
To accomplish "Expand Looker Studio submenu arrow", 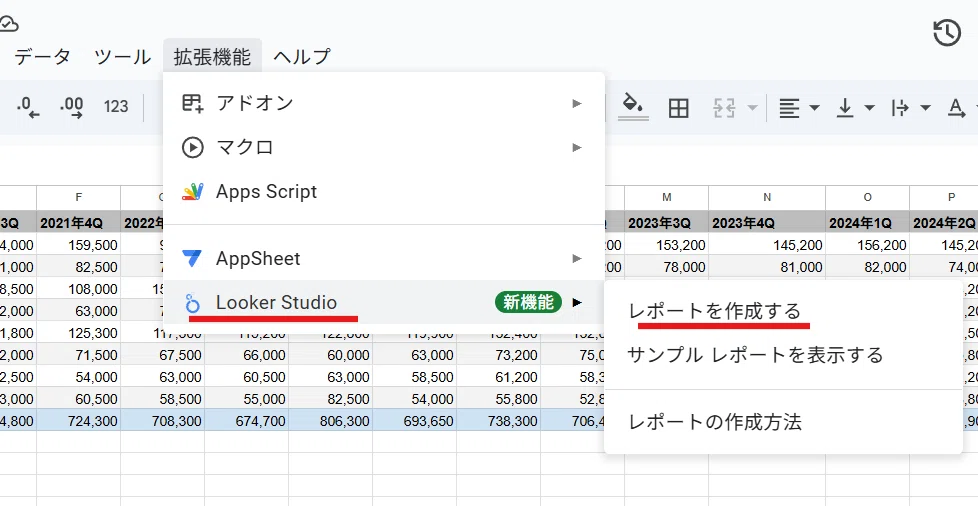I will pos(577,303).
